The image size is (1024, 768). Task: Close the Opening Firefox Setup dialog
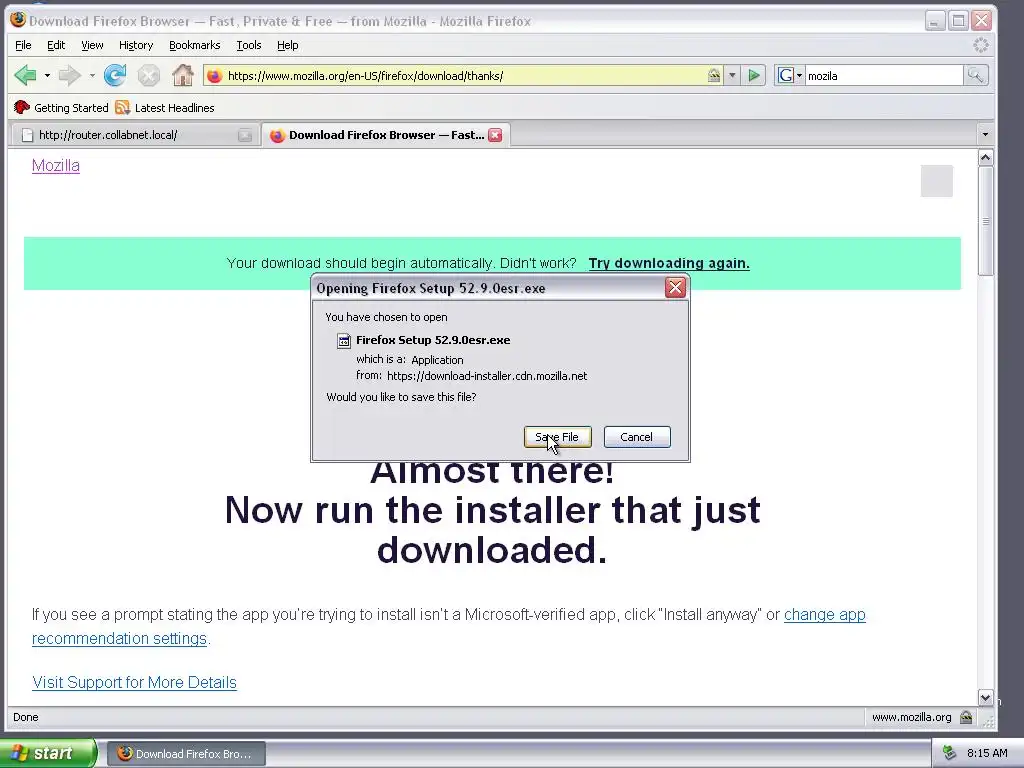point(675,287)
